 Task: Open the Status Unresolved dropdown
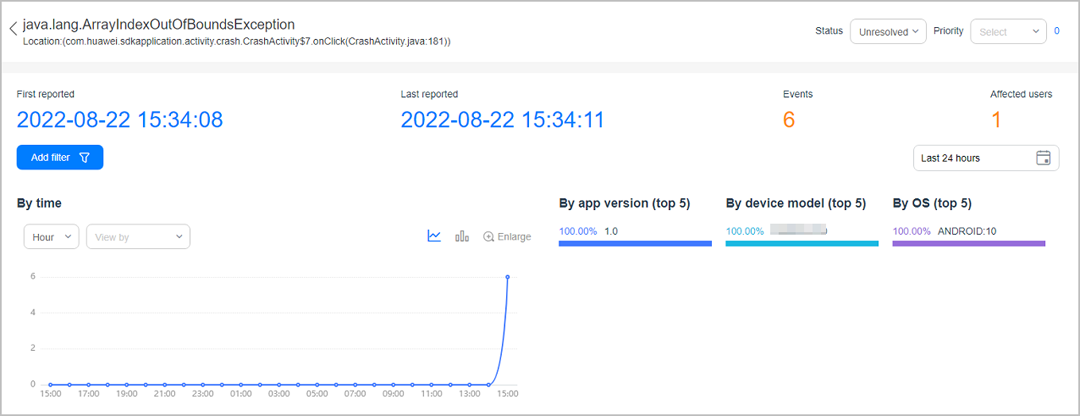pos(888,32)
